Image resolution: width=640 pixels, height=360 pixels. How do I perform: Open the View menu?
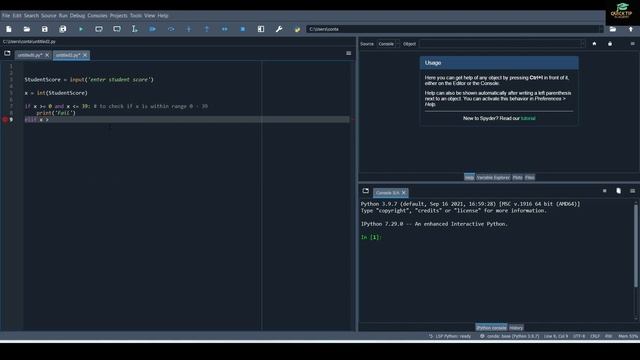pos(149,16)
